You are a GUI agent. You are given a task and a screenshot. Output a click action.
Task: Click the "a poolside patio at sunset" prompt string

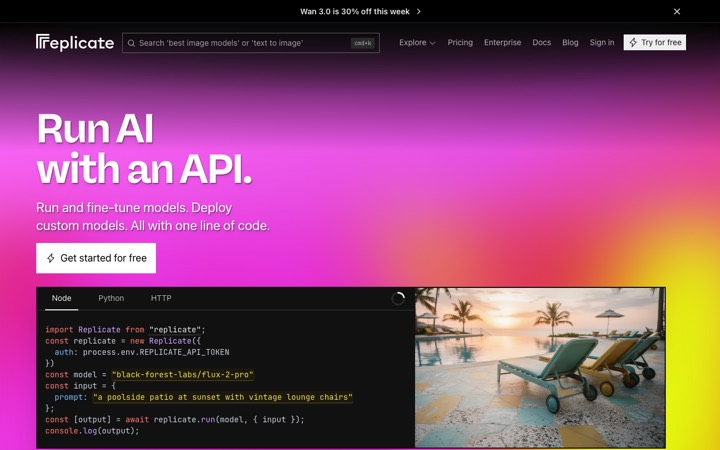pos(223,397)
